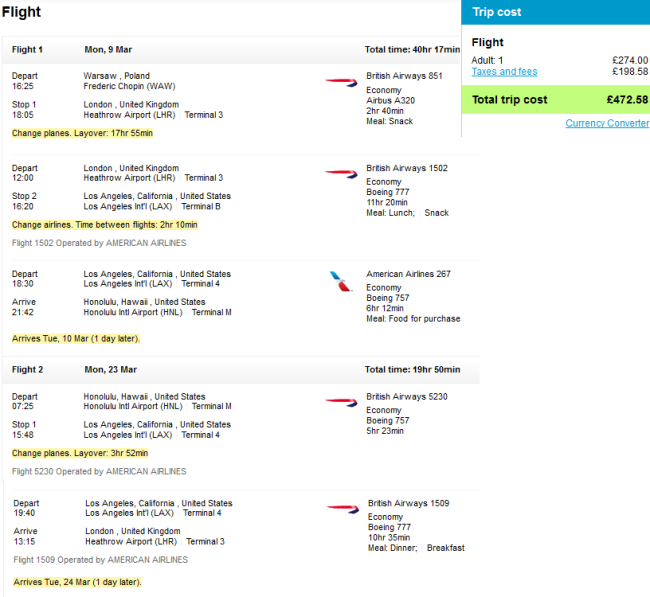Screen dimensions: 650x597
Task: Click the Change airlines 2hr 10min notice
Action: (104, 225)
